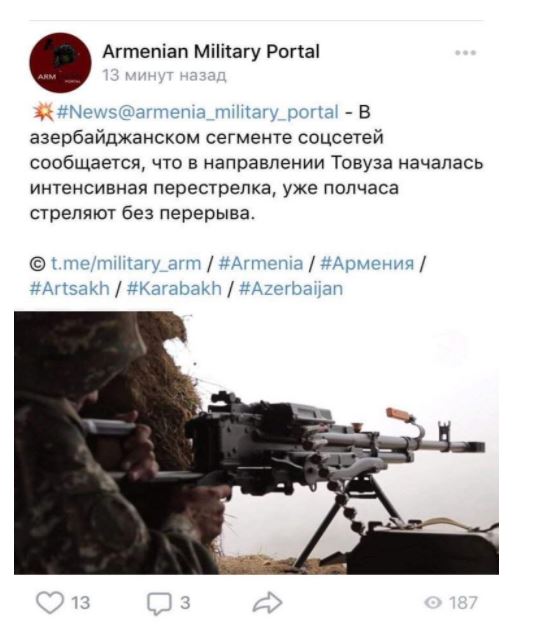
Task: Open comments via speech bubble icon
Action: tap(159, 603)
